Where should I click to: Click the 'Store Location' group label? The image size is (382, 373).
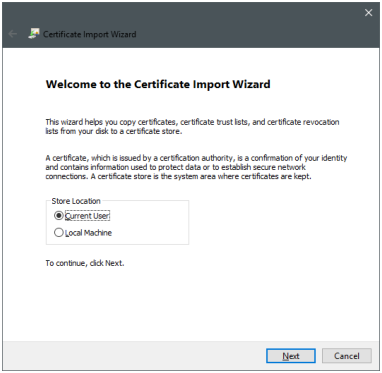(76, 201)
